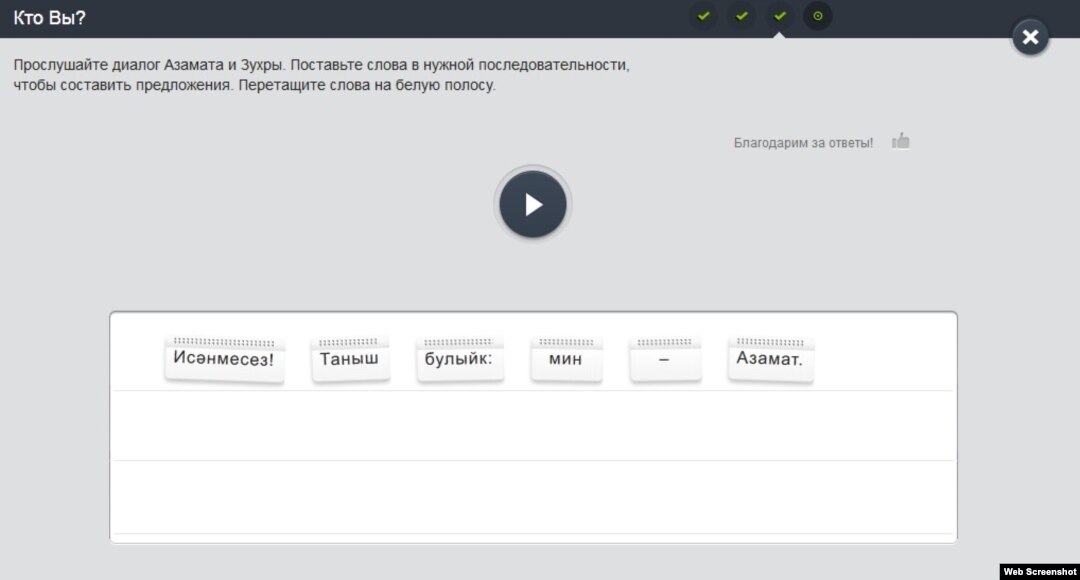Click the text Благодарим за ответы!
Screen dimensions: 1080x580
click(803, 143)
